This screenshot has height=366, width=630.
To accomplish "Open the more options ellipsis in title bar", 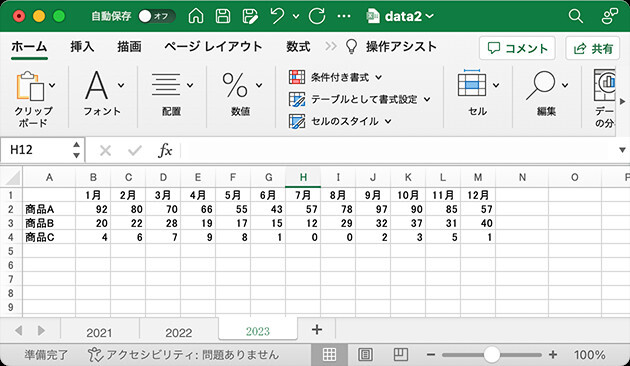I will pyautogui.click(x=344, y=16).
